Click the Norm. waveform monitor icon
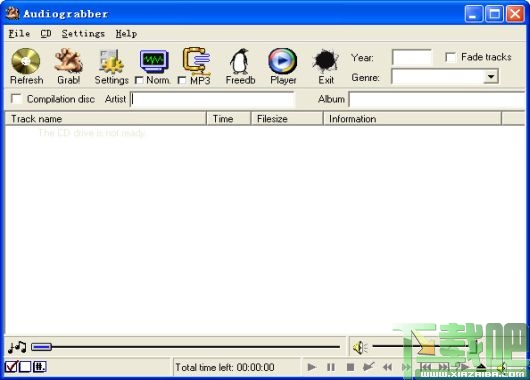The height and width of the screenshot is (380, 530). click(154, 61)
